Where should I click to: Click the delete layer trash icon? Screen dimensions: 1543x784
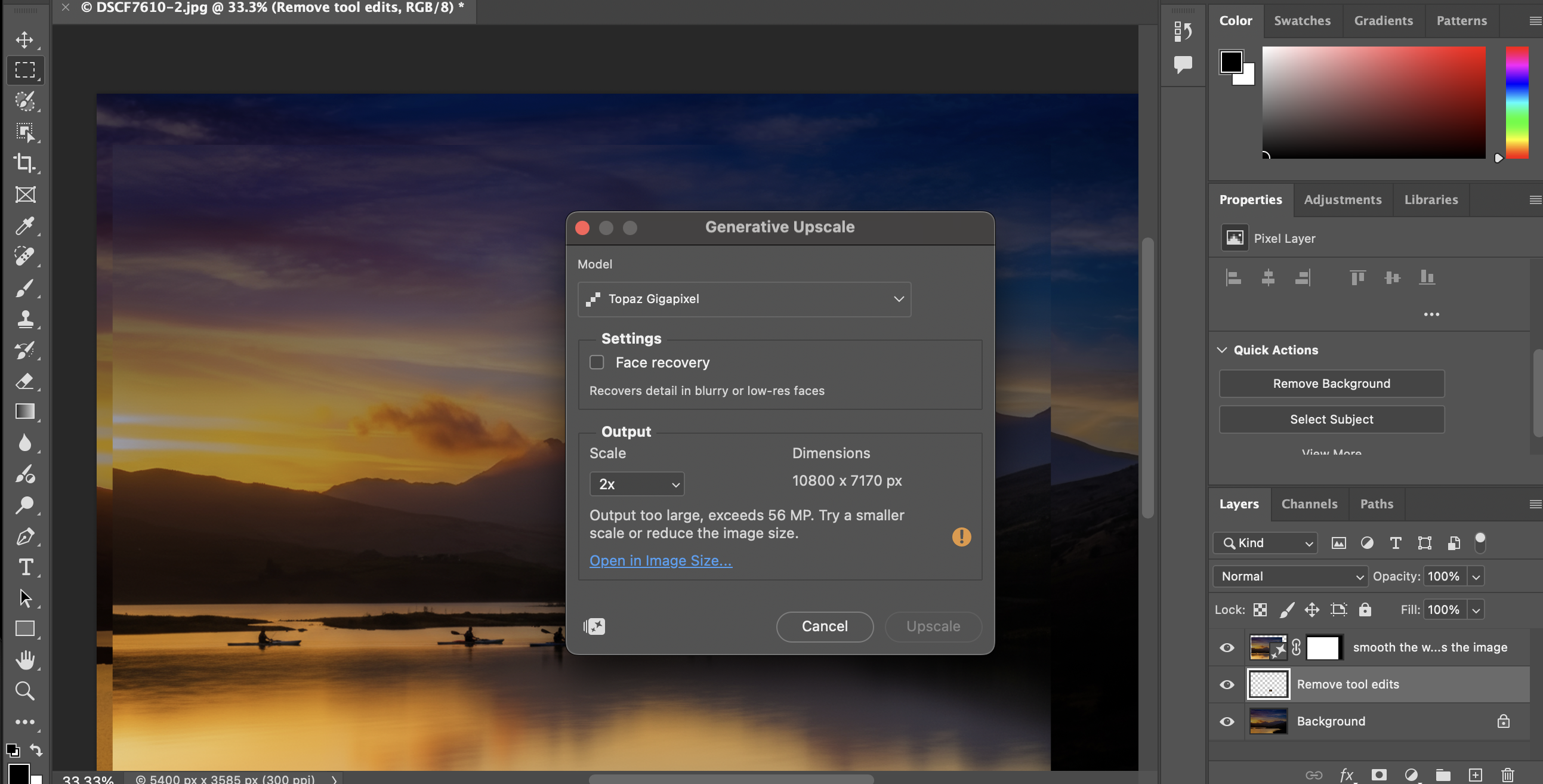1507,774
